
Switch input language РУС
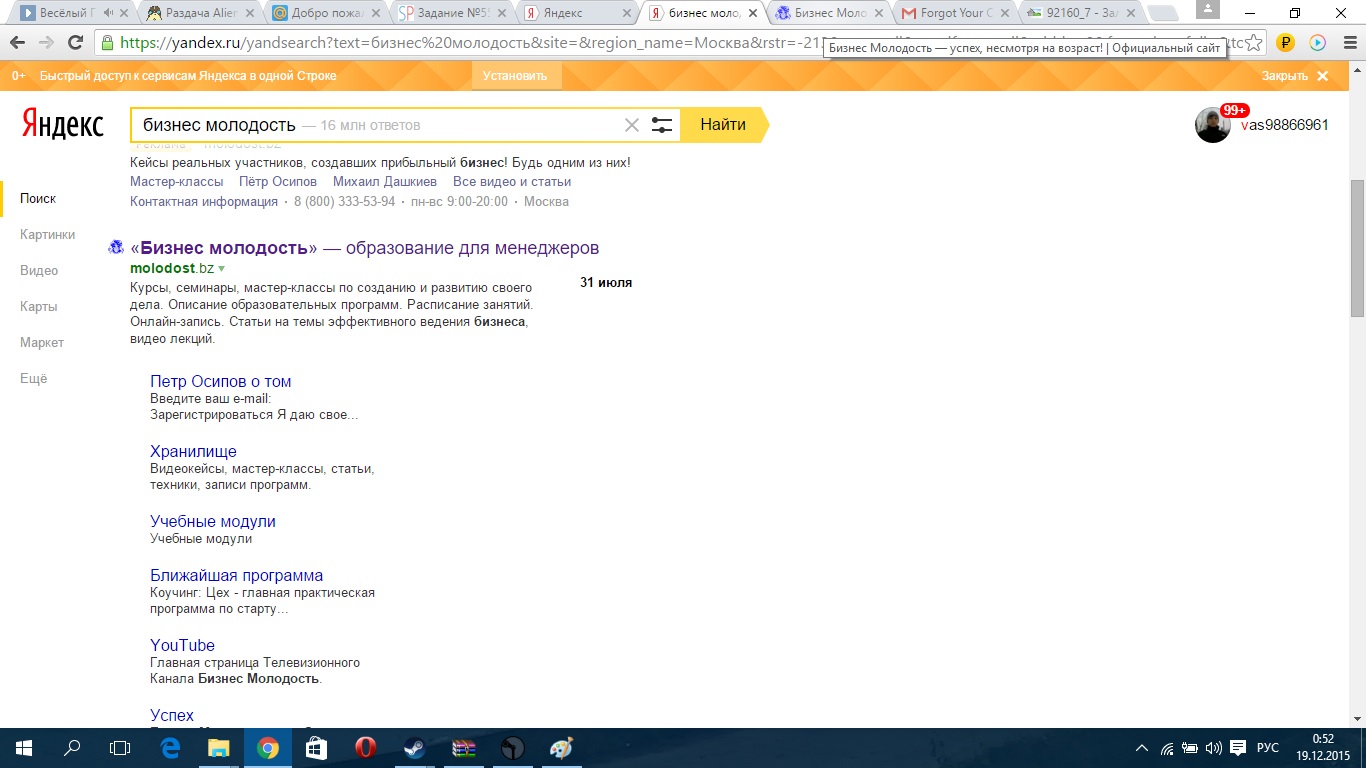tap(1268, 747)
